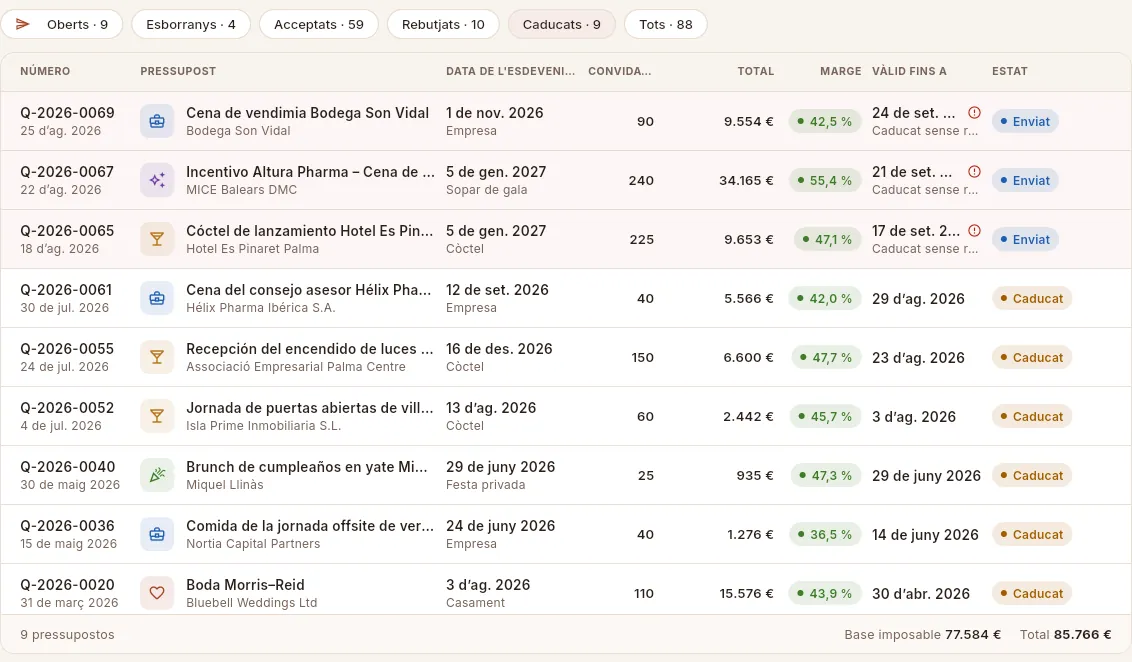Image resolution: width=1132 pixels, height=662 pixels.
Task: Sort by the NÚMERO column header
Action: coord(45,71)
